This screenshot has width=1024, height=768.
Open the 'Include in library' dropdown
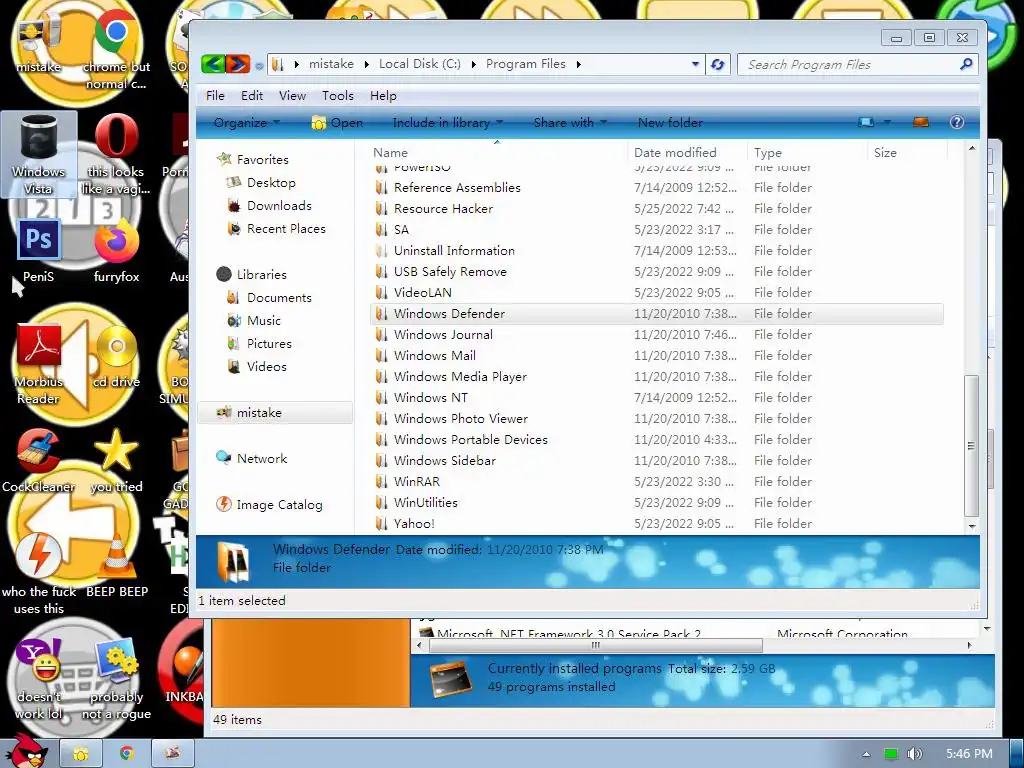click(447, 123)
